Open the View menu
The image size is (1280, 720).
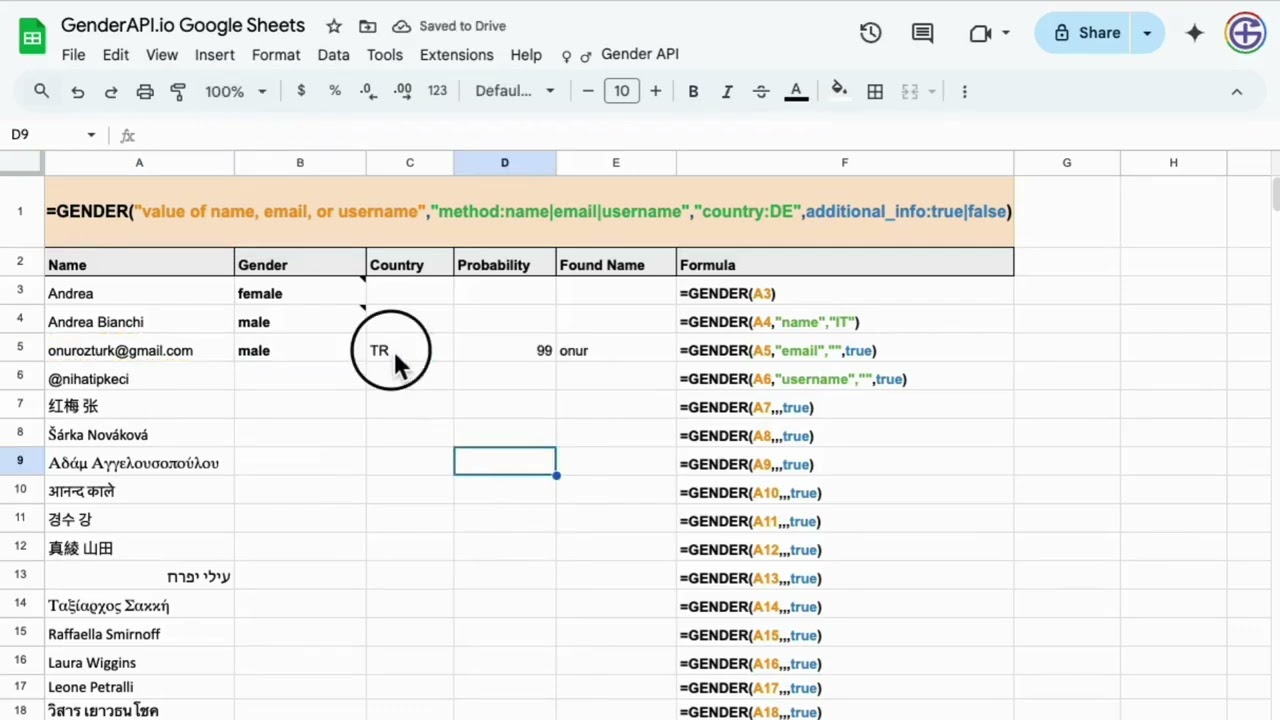162,55
